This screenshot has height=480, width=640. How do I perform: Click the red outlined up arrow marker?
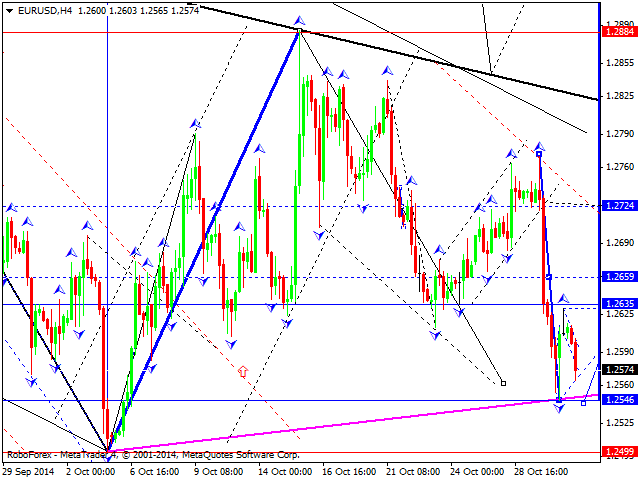[243, 371]
